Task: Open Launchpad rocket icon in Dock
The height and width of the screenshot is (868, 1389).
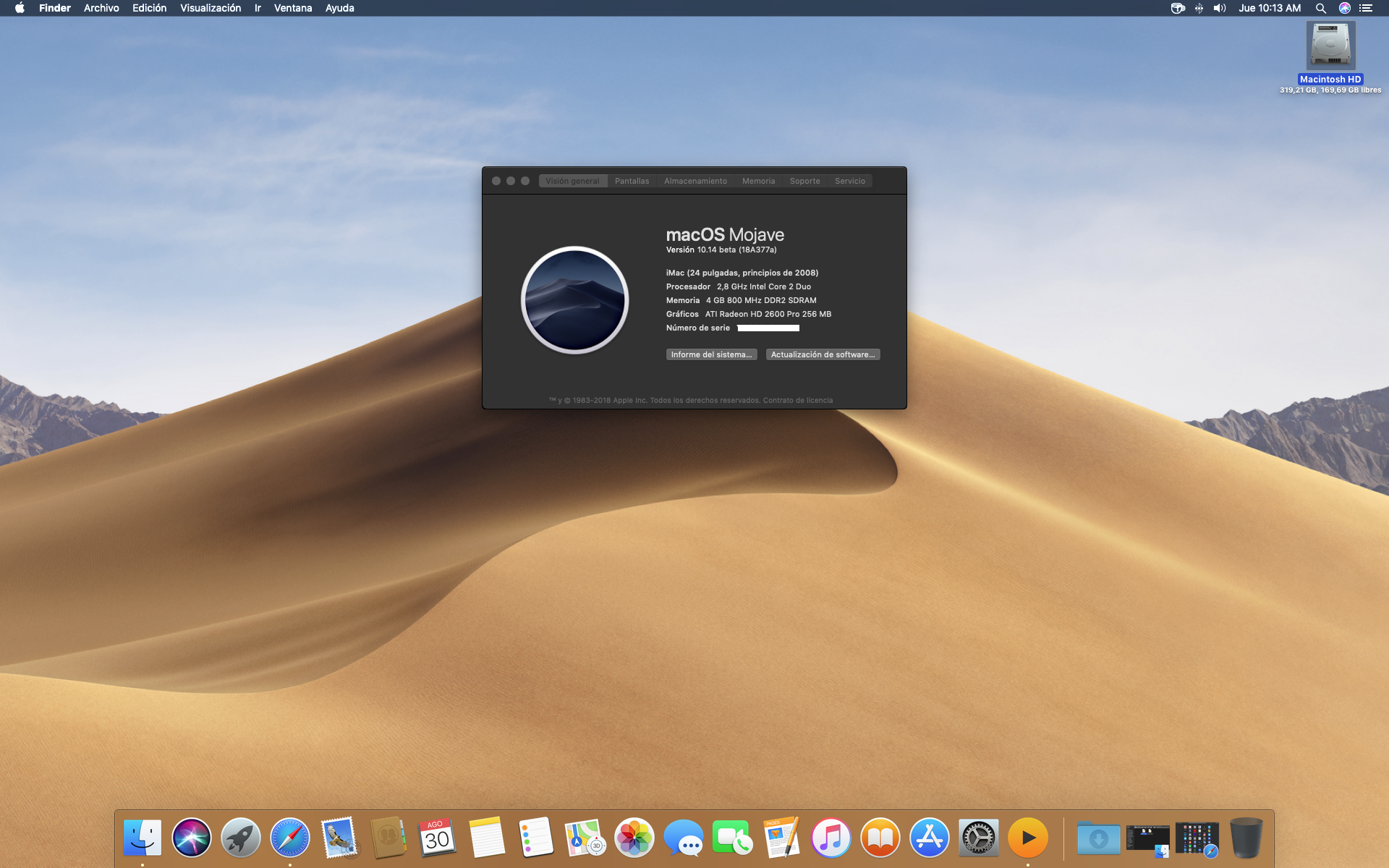Action: (x=241, y=838)
